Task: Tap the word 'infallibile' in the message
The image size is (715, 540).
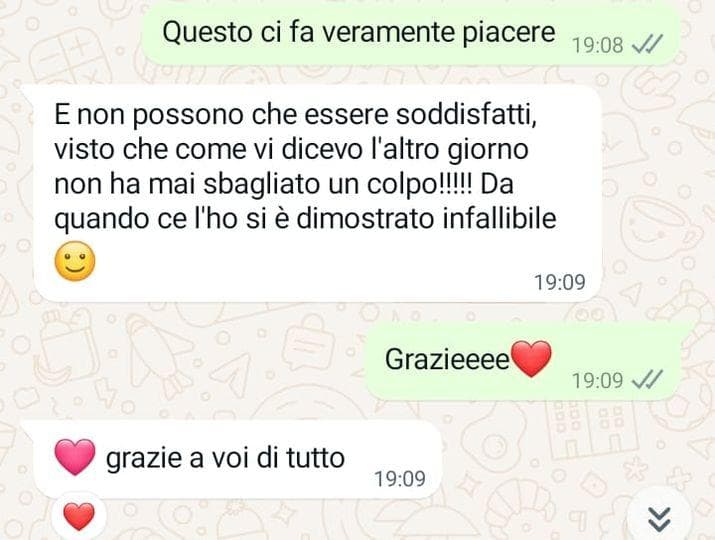Action: (499, 218)
